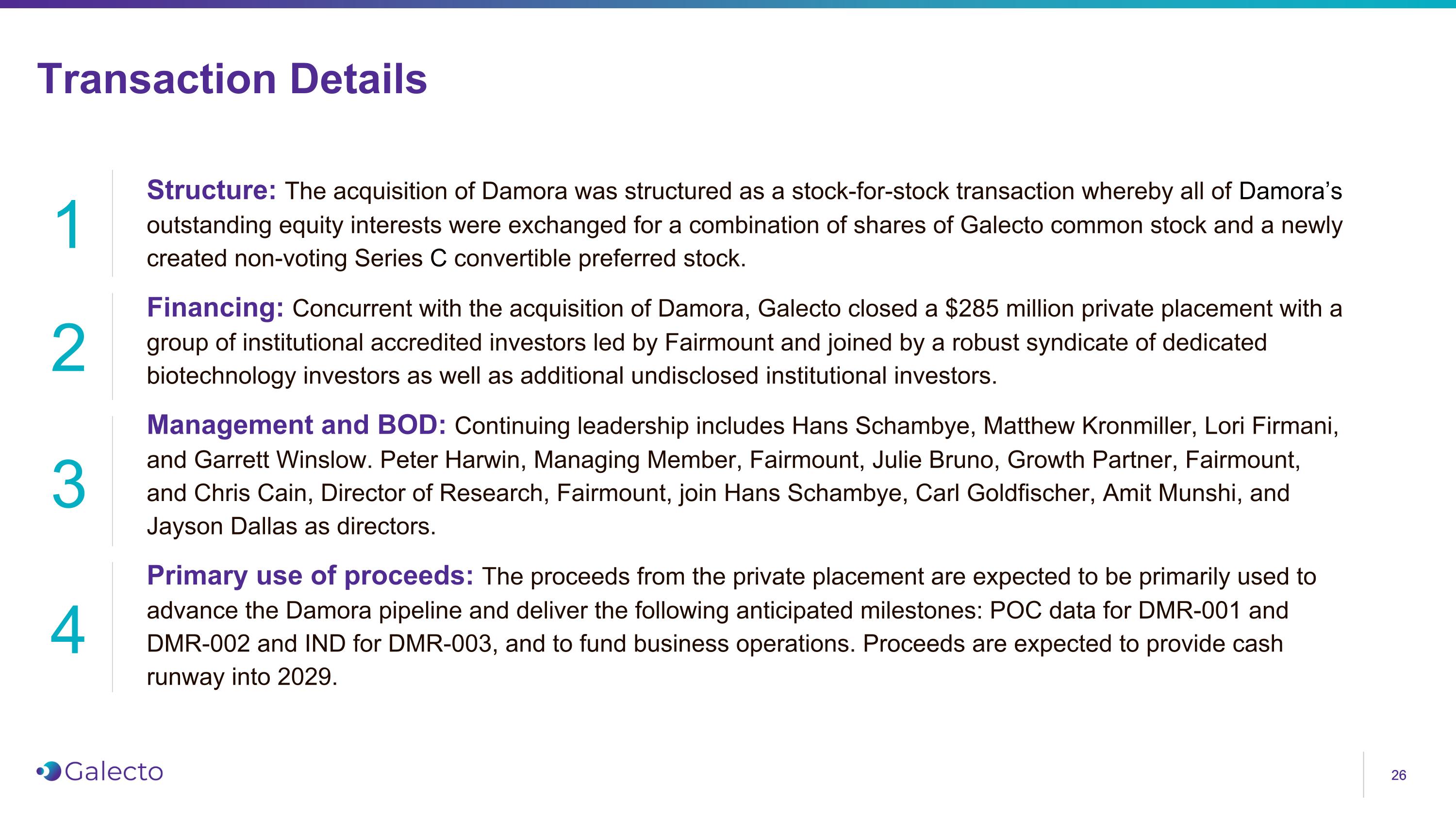Image resolution: width=1456 pixels, height=819 pixels.
Task: Click page number 26
Action: [x=1398, y=775]
